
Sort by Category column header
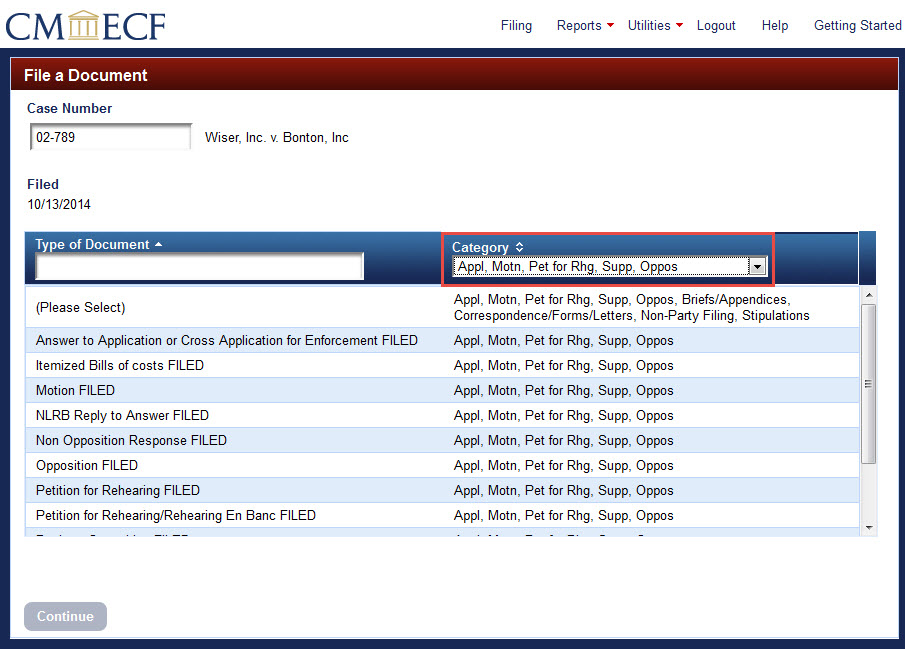pos(487,247)
